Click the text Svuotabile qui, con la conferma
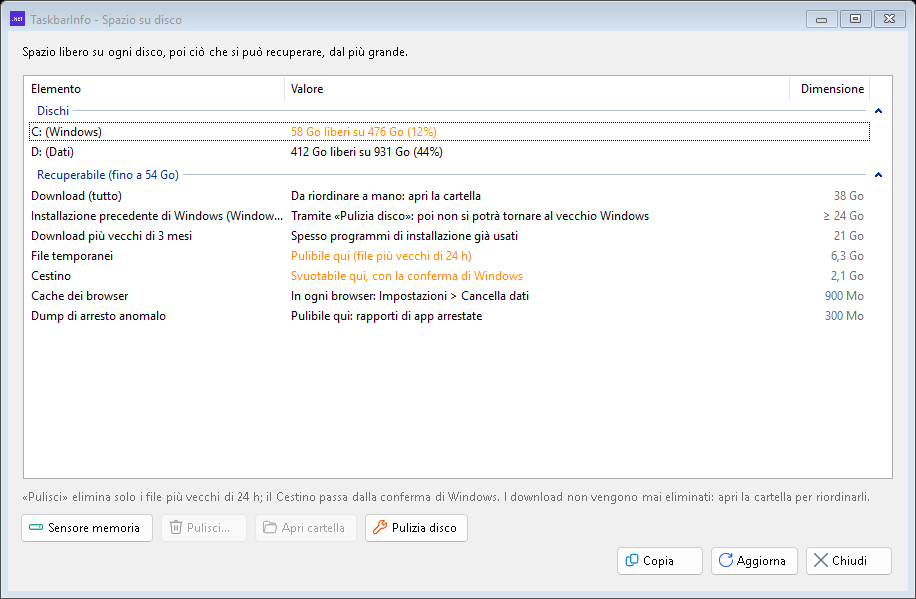This screenshot has height=599, width=916. 407,276
